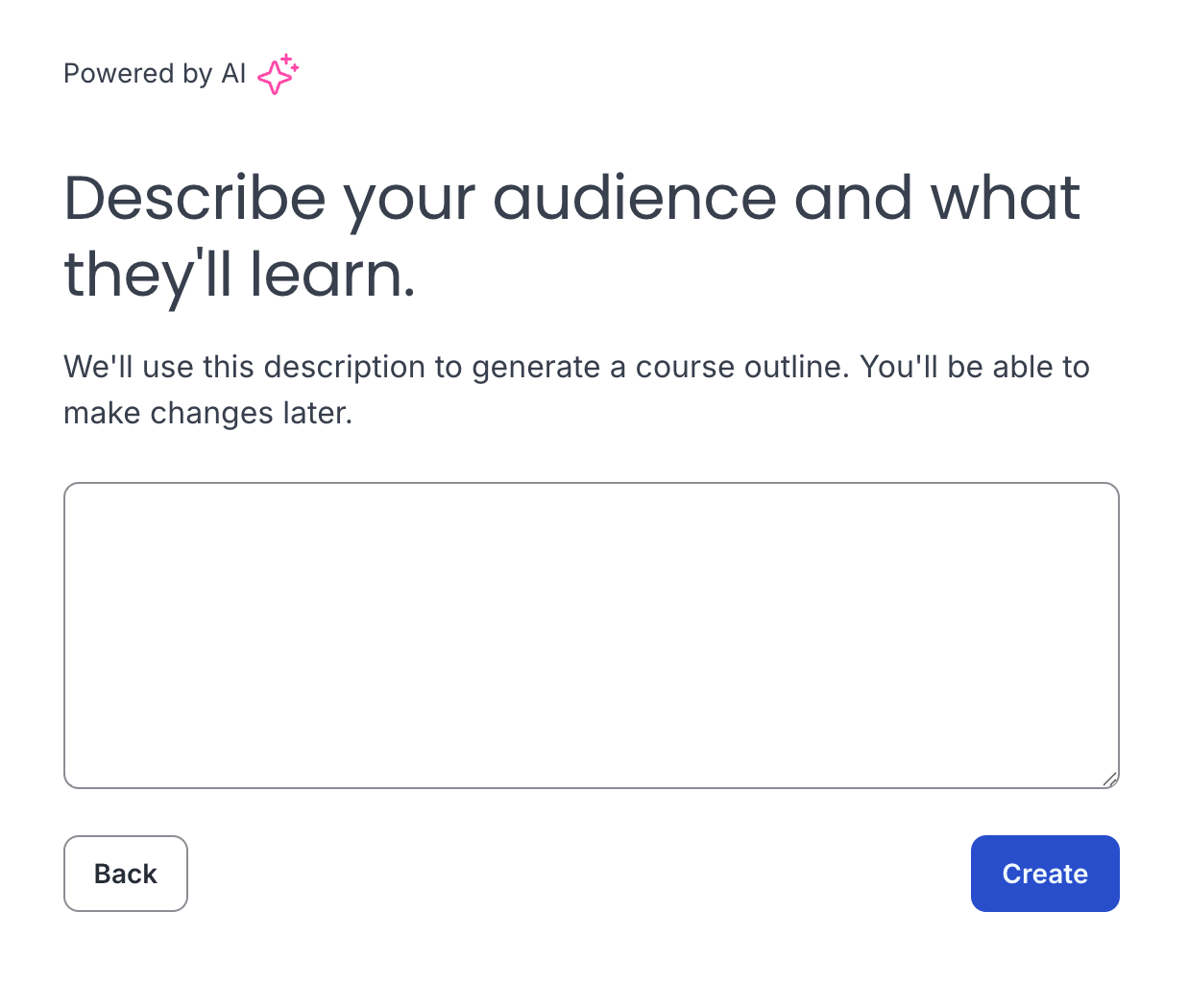This screenshot has width=1189, height=1008.
Task: Click the word "your" in the heading
Action: [x=409, y=199]
